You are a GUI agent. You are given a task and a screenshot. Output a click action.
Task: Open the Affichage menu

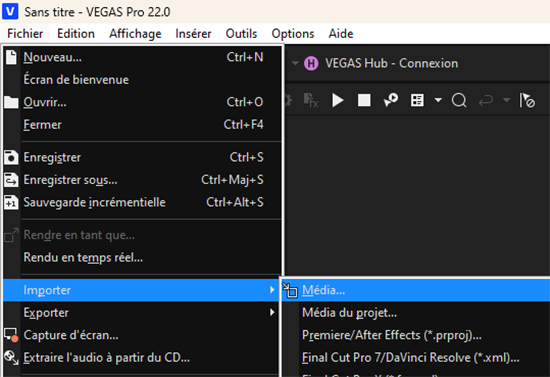click(x=135, y=34)
